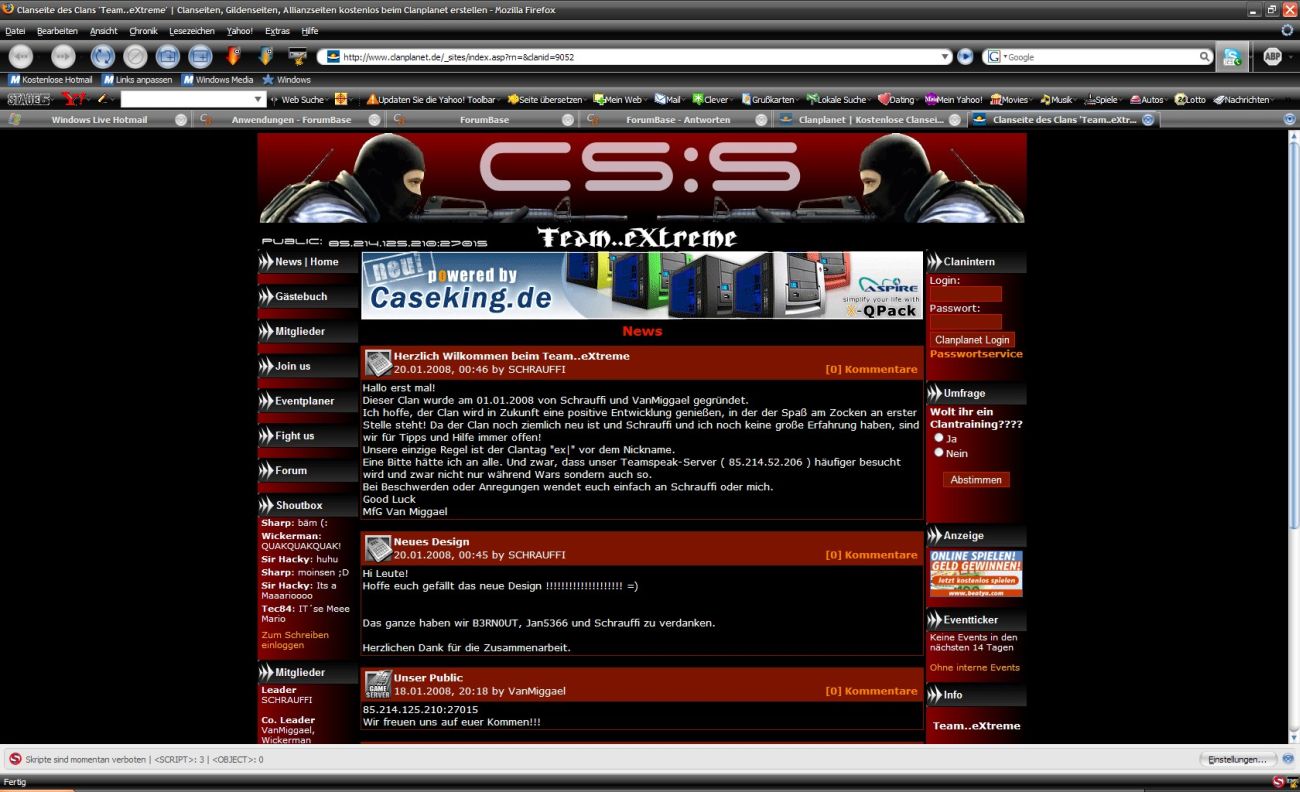Open Movies from the Yahoo toolbar
This screenshot has height=792, width=1300.
(x=1009, y=99)
